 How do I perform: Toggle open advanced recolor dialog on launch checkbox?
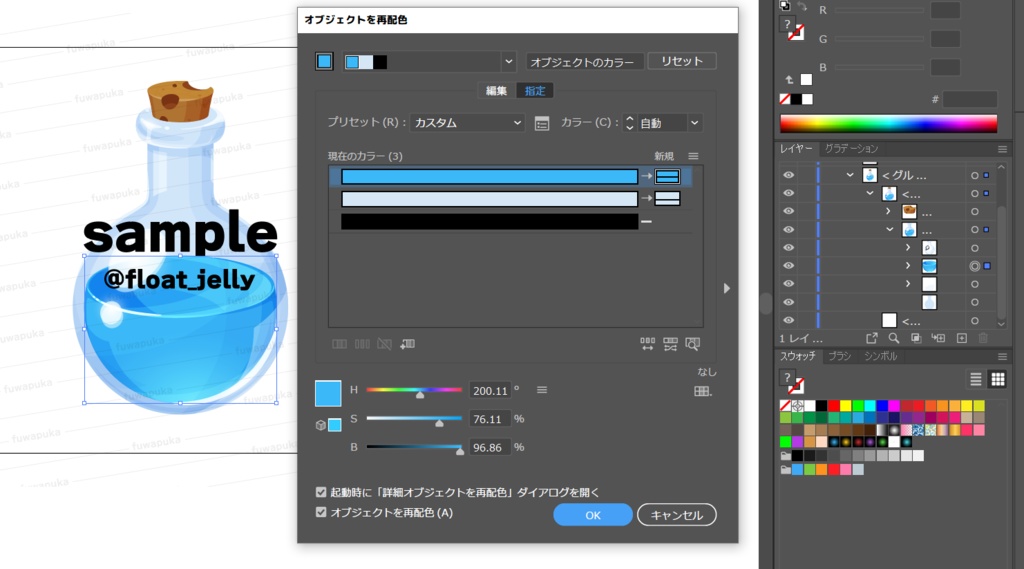point(321,492)
